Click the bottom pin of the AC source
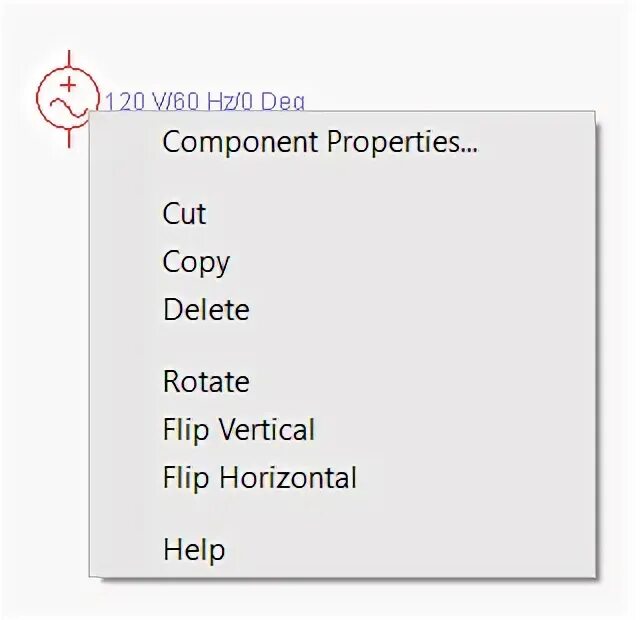640x620 pixels. (69, 138)
